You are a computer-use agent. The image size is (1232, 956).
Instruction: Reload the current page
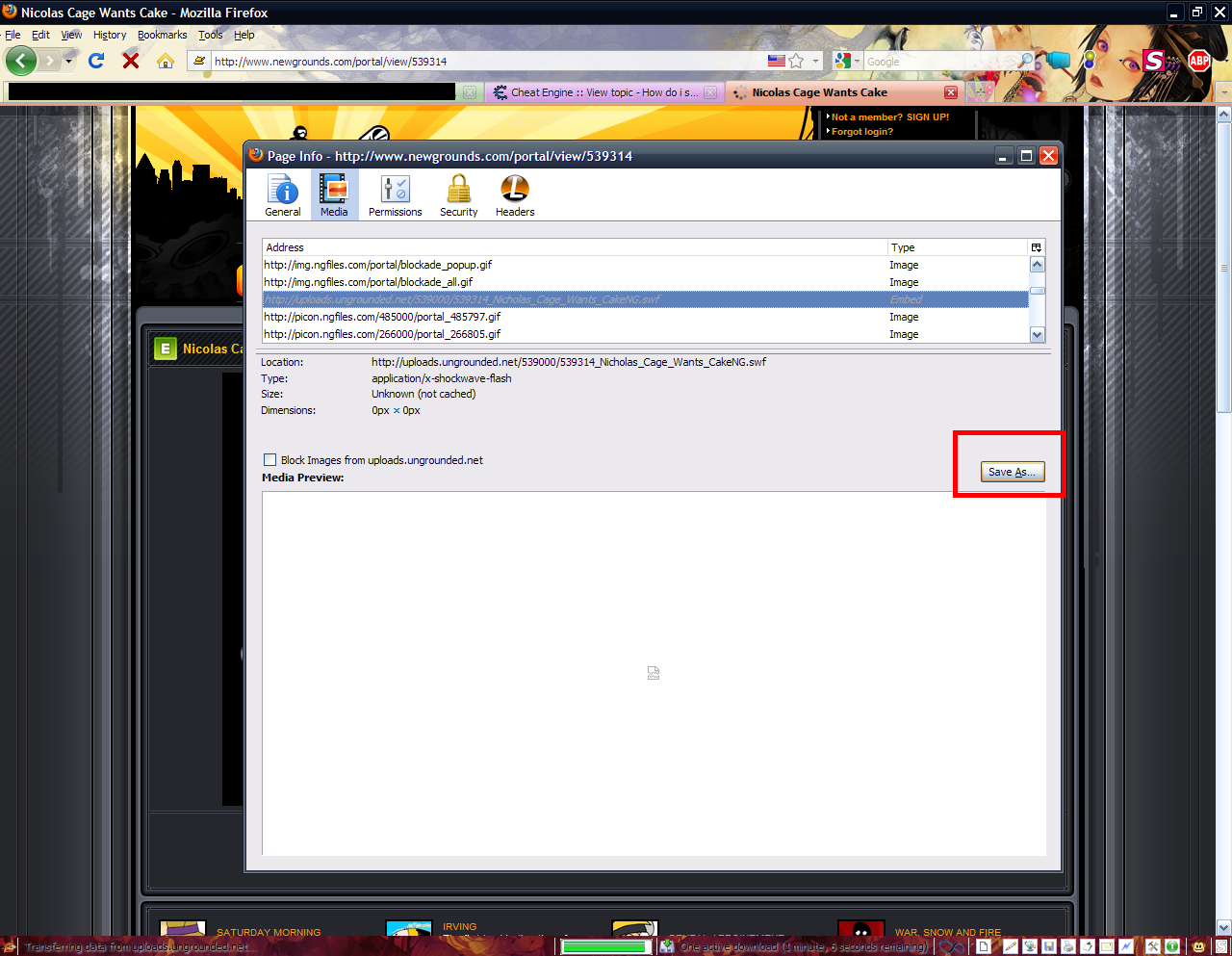96,61
